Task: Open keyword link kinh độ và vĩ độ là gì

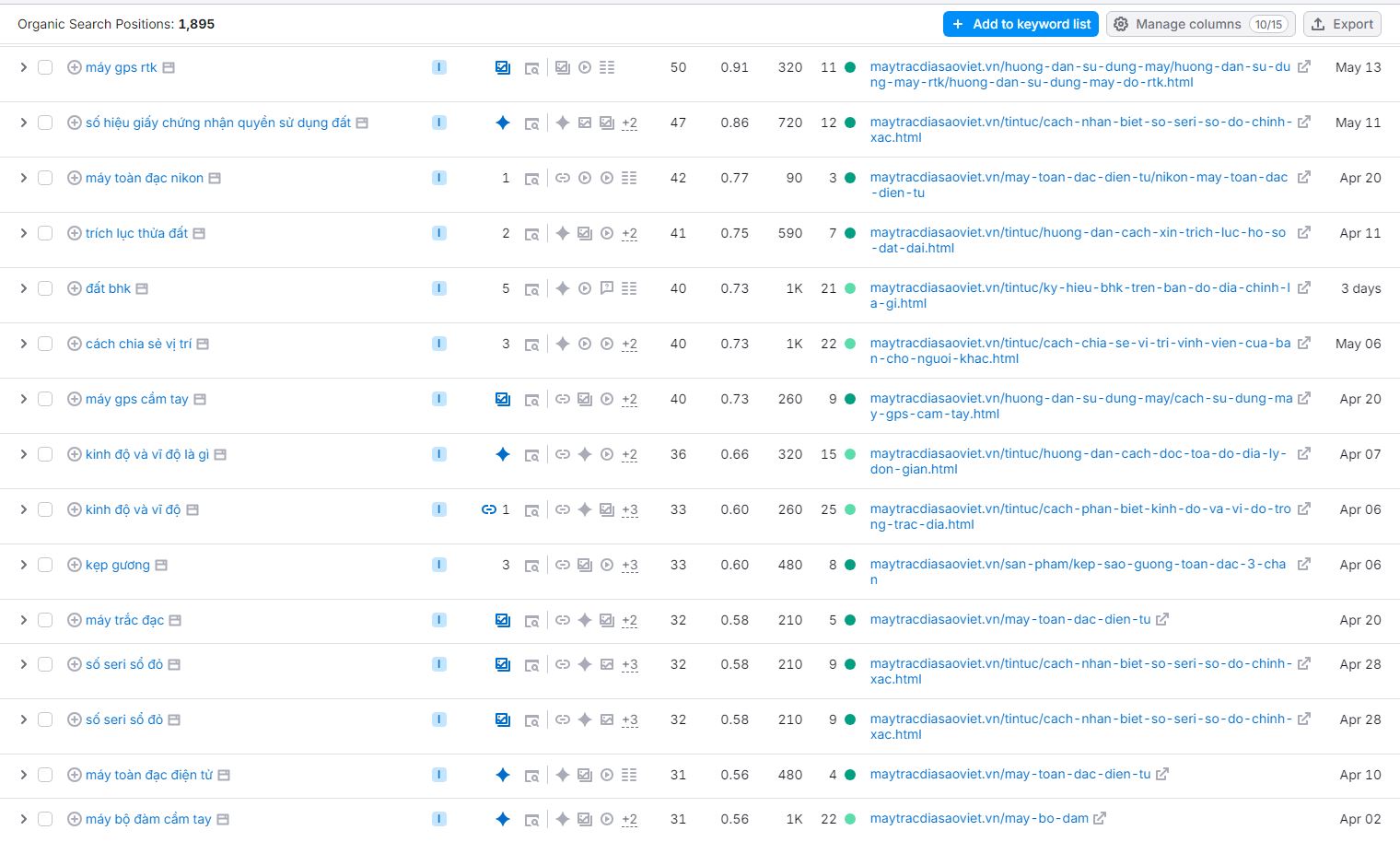Action: [147, 454]
